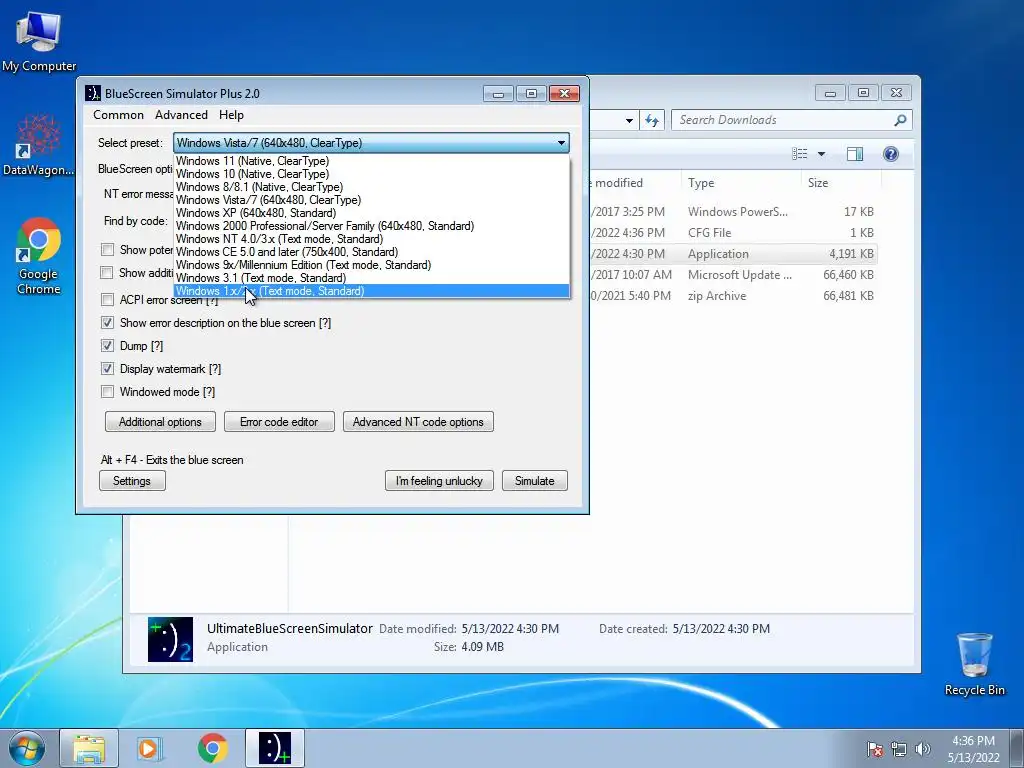Click the taskbar clock showing 4:36 PM

(973, 749)
